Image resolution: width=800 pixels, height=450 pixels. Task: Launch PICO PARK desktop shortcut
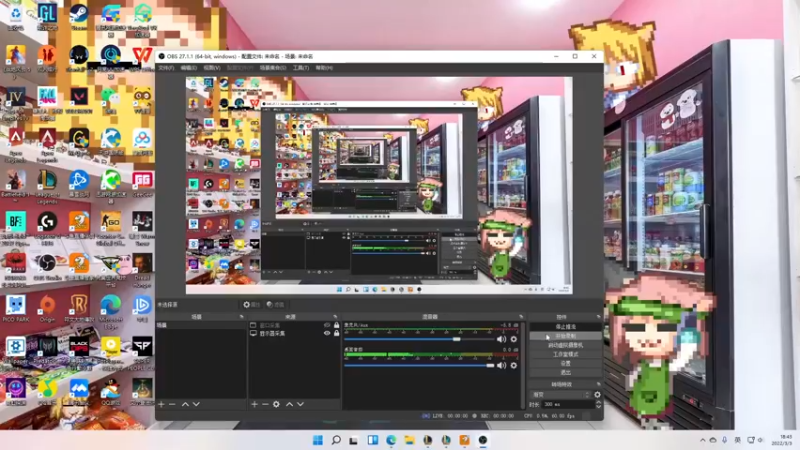coord(16,308)
